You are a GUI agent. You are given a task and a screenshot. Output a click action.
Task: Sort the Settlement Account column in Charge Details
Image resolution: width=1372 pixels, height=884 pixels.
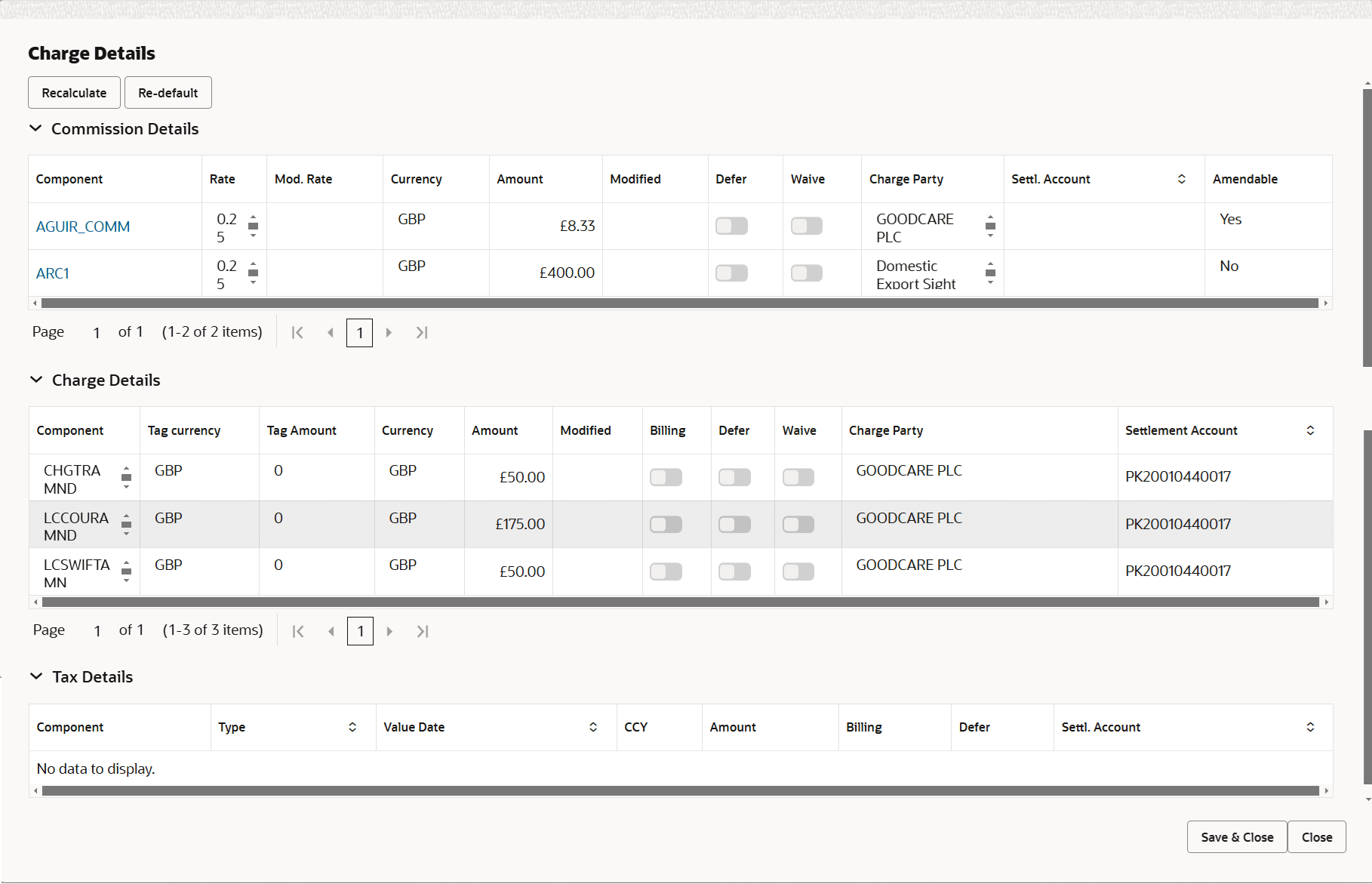coord(1312,430)
